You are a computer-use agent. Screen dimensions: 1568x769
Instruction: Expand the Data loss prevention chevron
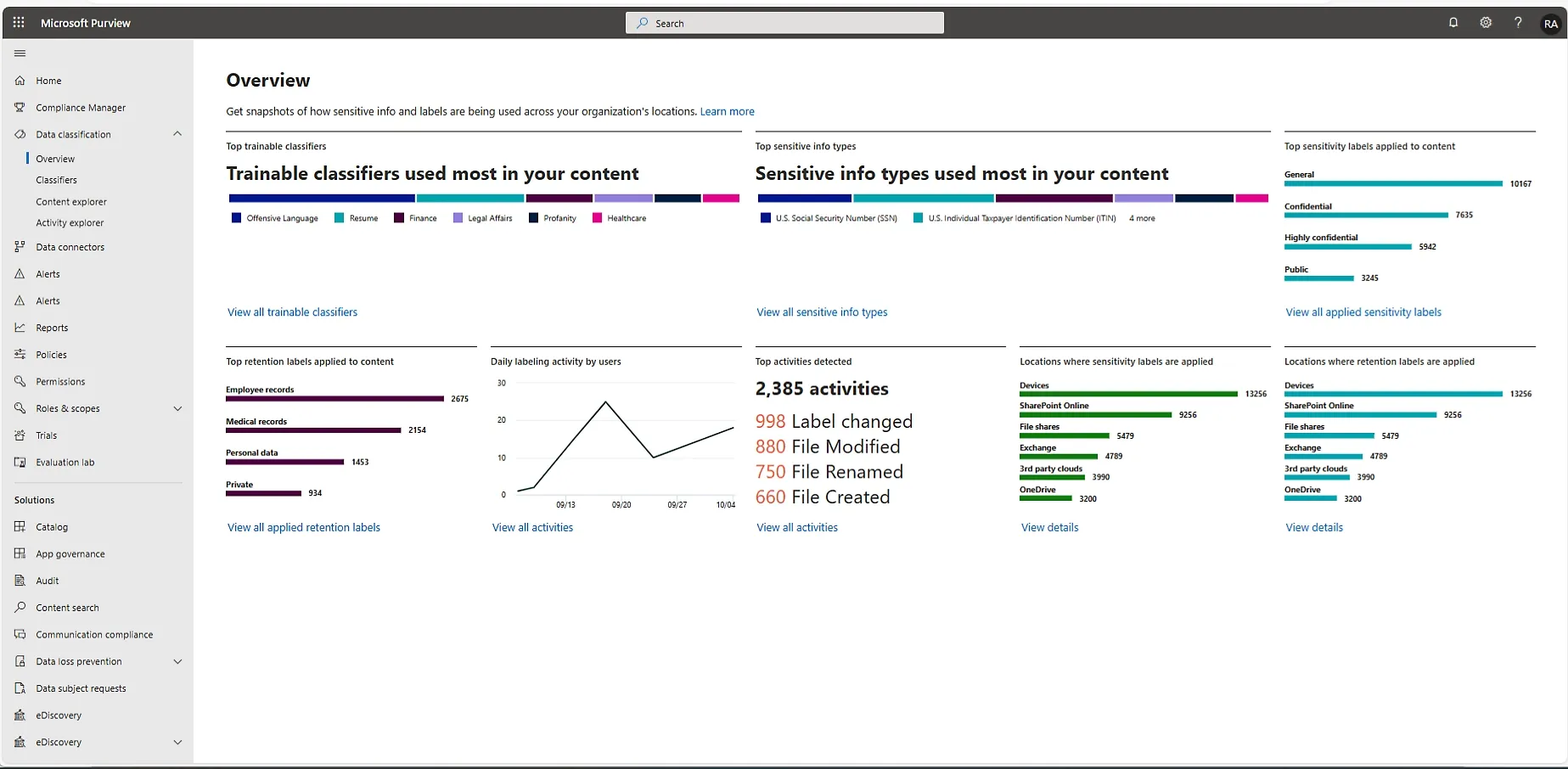click(177, 661)
